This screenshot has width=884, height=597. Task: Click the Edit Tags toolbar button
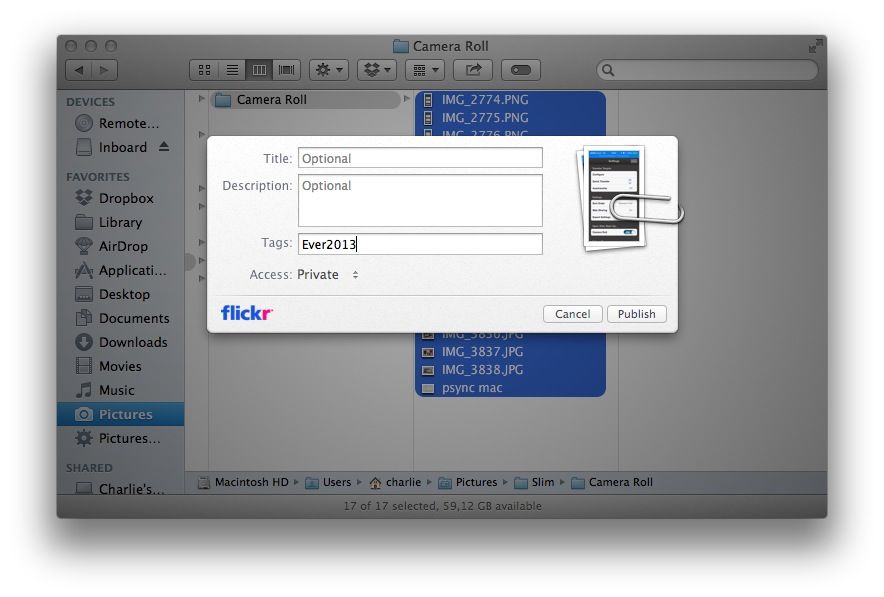click(x=521, y=70)
